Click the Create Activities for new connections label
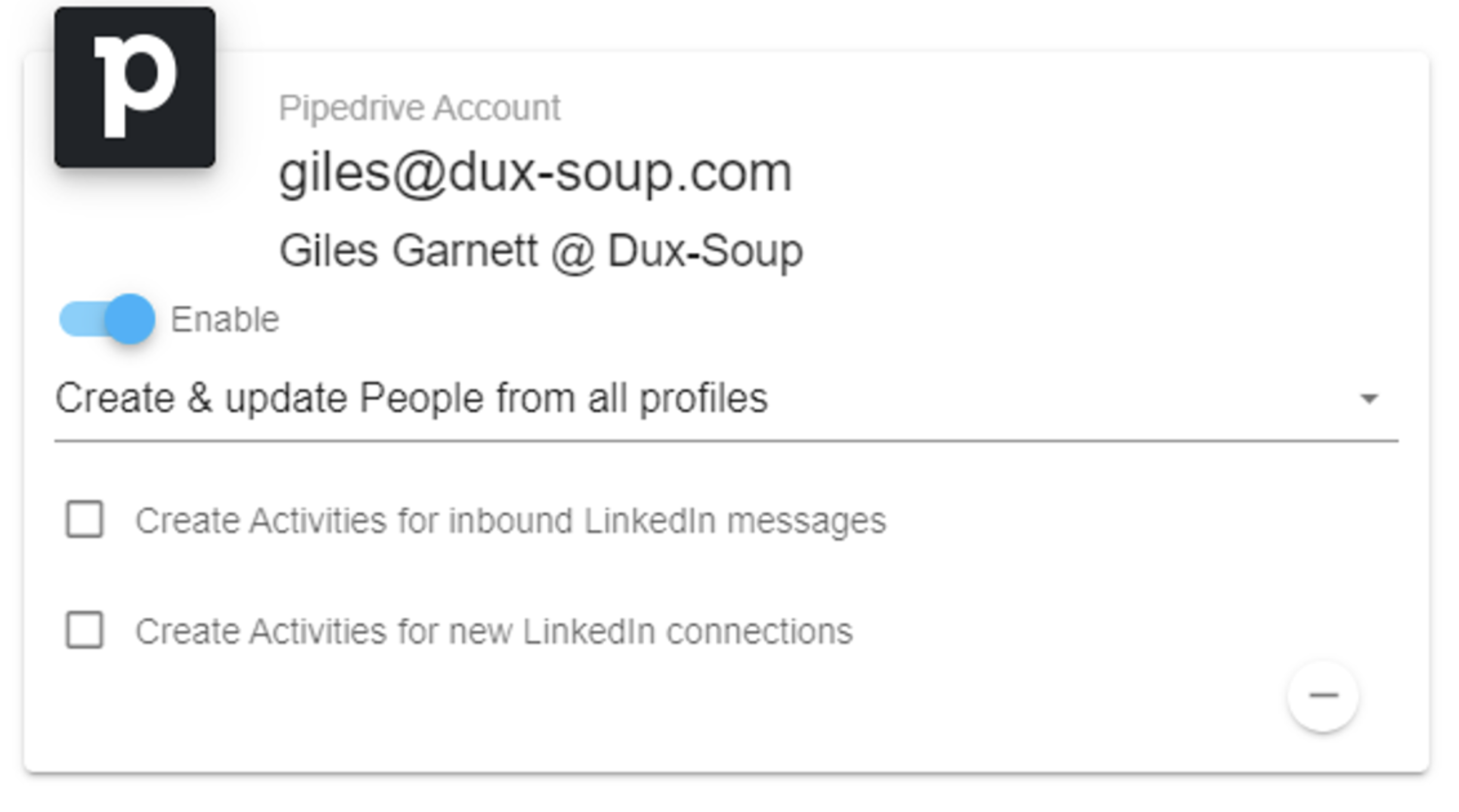1459x812 pixels. tap(494, 631)
